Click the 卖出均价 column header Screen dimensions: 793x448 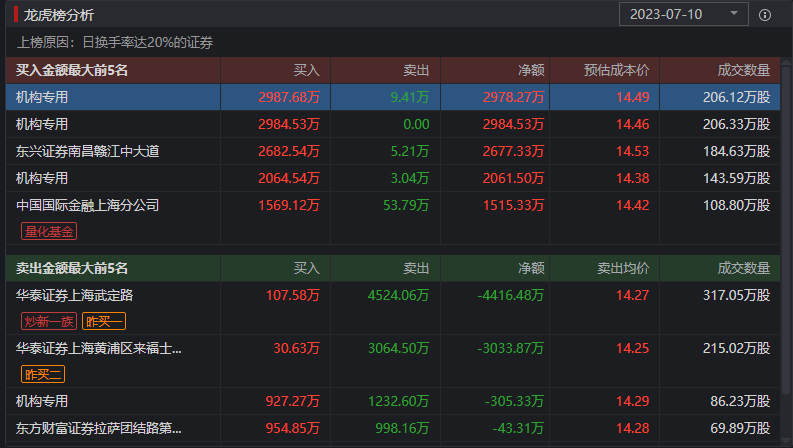623,268
